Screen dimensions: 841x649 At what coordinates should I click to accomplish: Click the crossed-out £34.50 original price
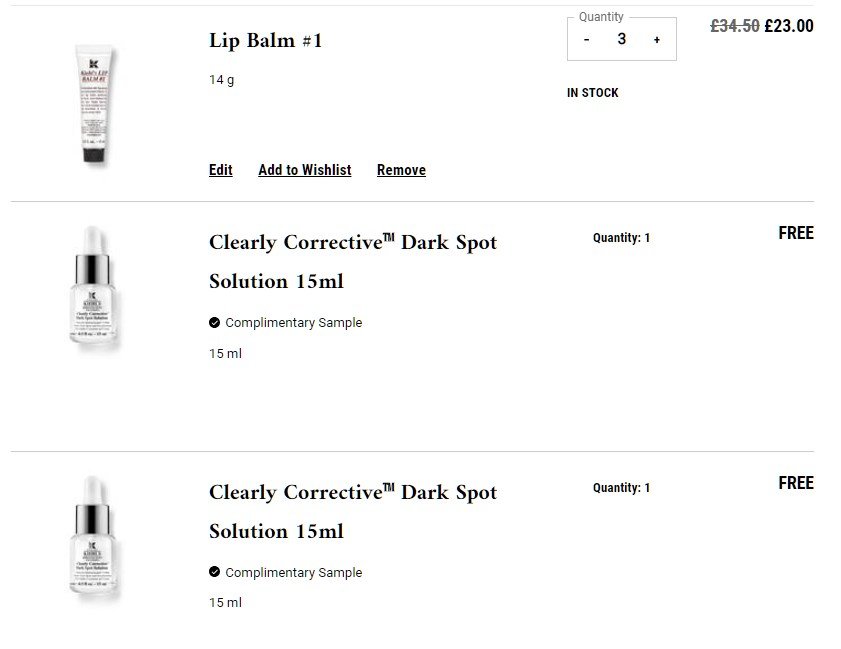(735, 27)
